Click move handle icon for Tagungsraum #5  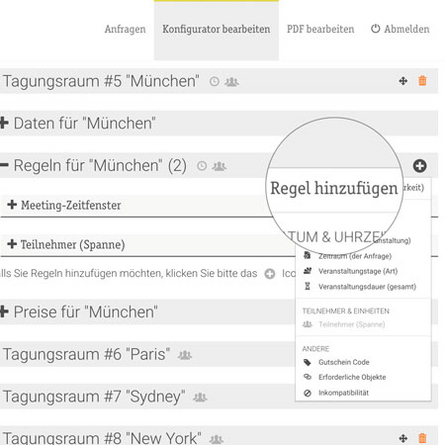[x=403, y=81]
